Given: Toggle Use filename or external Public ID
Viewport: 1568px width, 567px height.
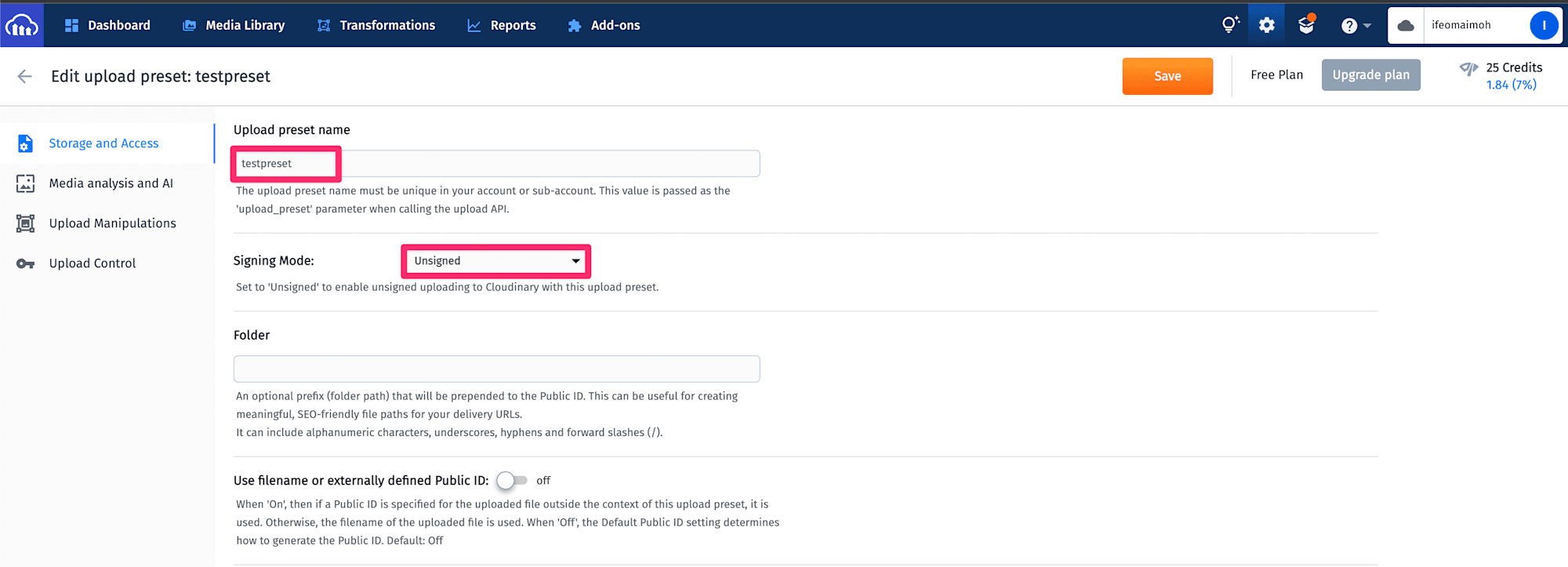Looking at the screenshot, I should click(x=512, y=480).
